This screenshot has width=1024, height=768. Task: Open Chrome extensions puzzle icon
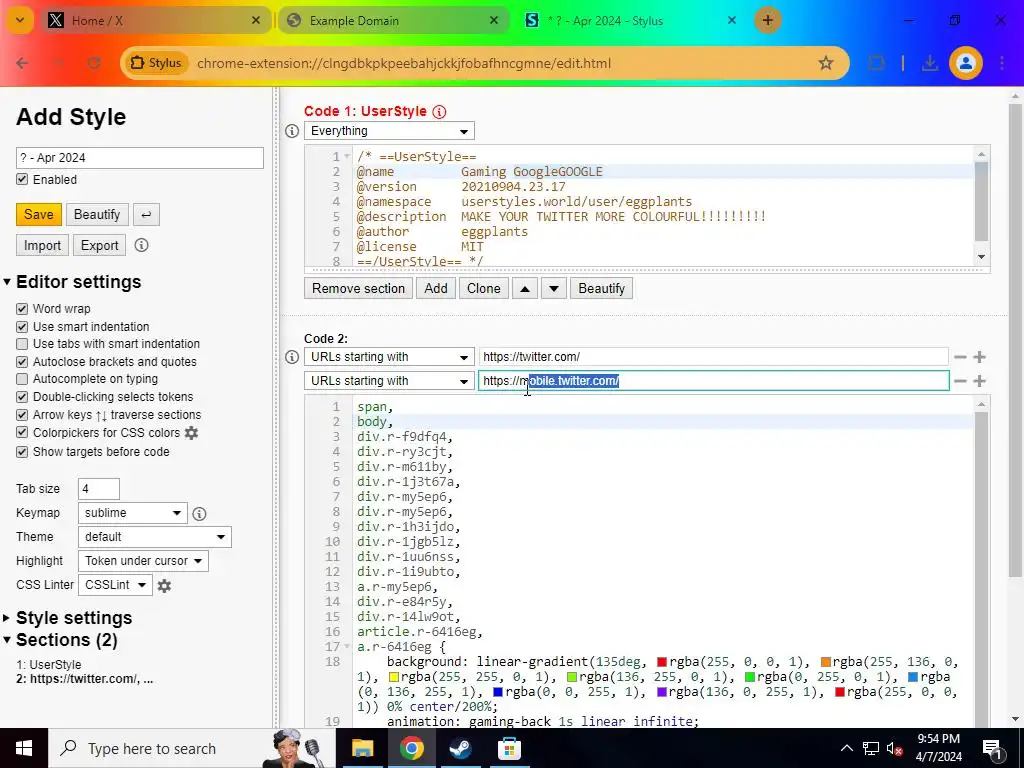pos(876,63)
